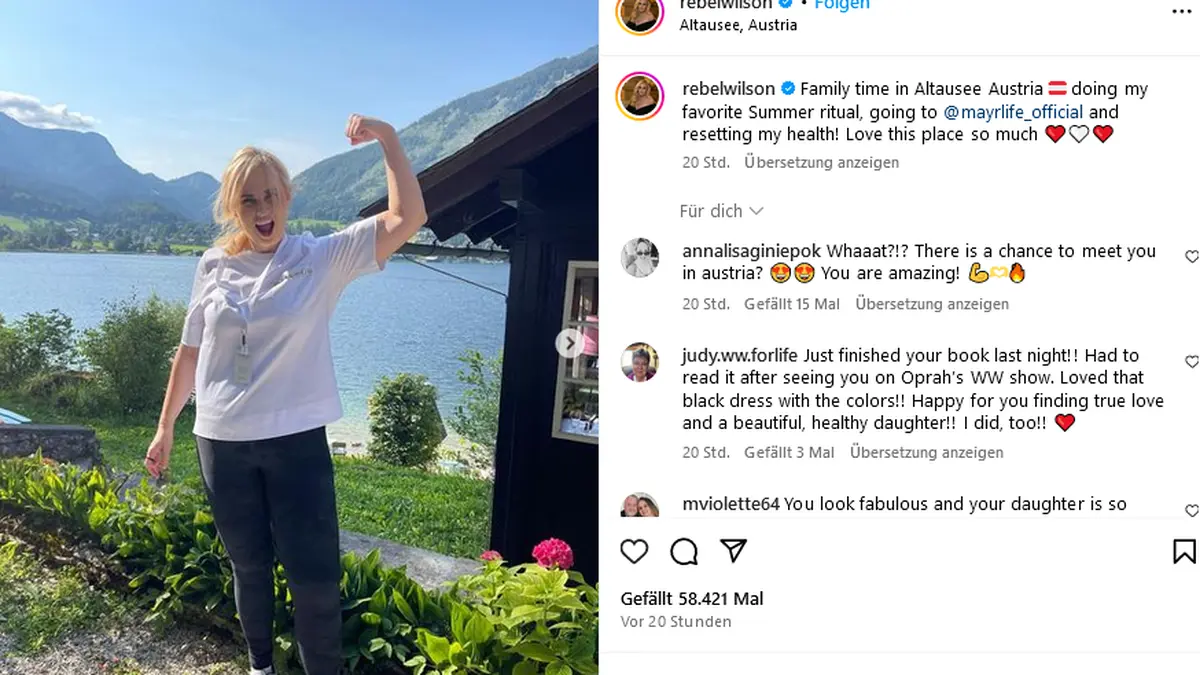1200x675 pixels.
Task: Open the Altausee, Austria location link
Action: pos(738,26)
